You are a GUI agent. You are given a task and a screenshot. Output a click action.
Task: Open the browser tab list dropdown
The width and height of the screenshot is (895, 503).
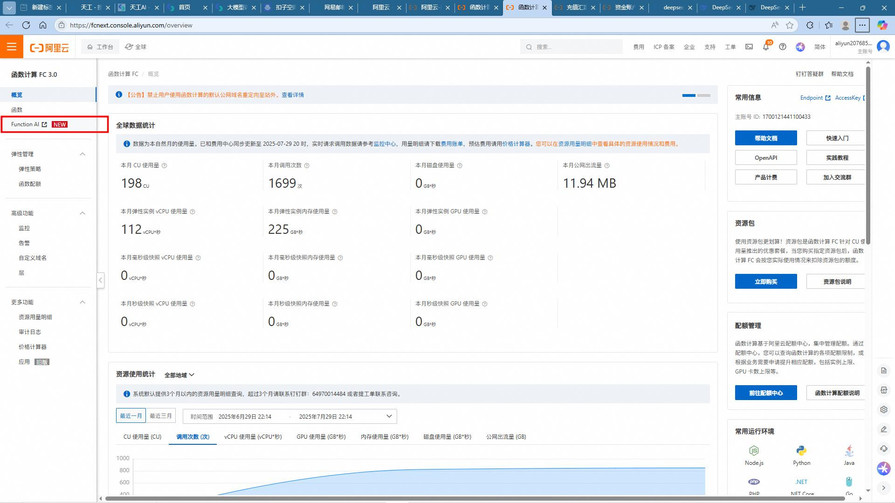click(9, 7)
